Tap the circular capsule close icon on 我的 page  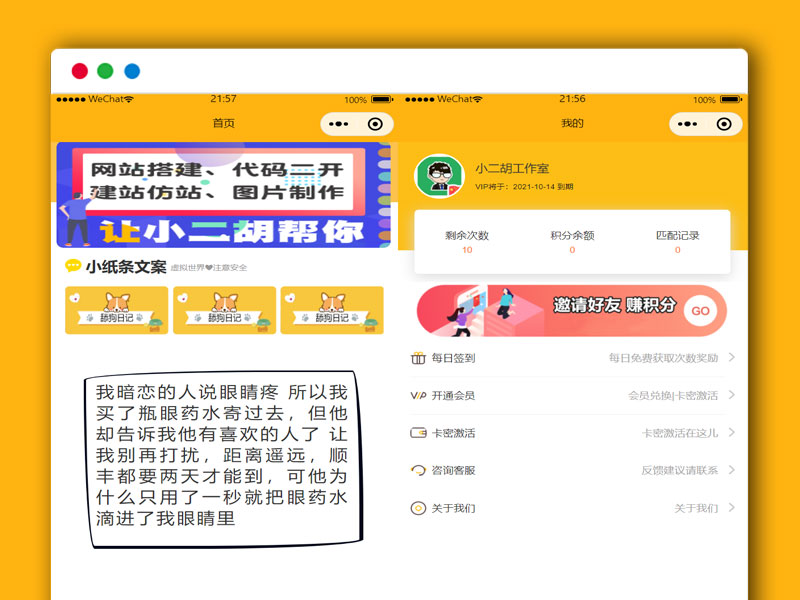point(726,124)
